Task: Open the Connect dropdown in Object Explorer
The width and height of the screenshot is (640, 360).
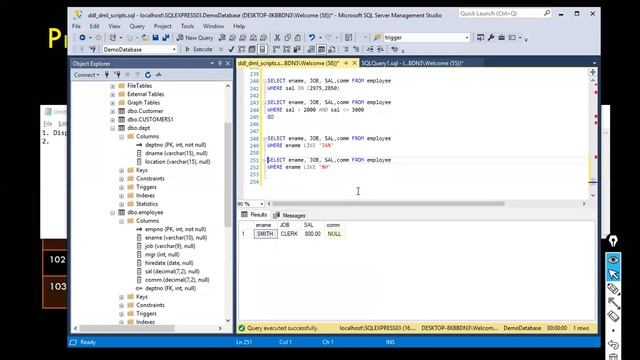Action: pos(87,75)
